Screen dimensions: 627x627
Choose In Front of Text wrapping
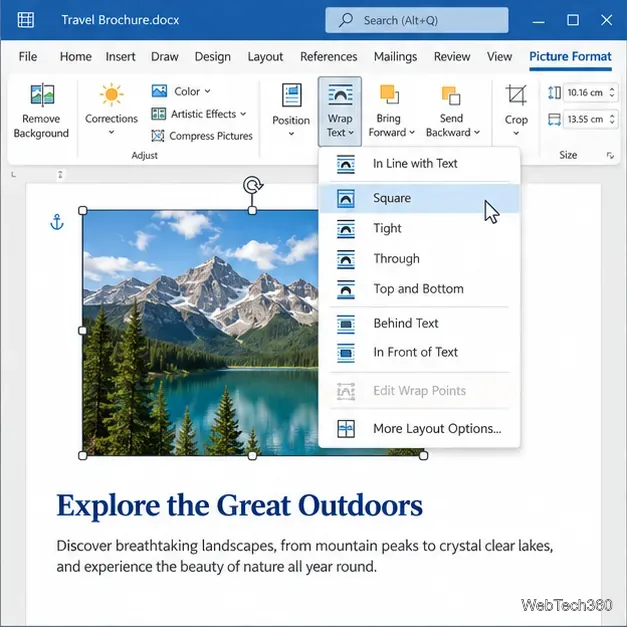coord(419,353)
